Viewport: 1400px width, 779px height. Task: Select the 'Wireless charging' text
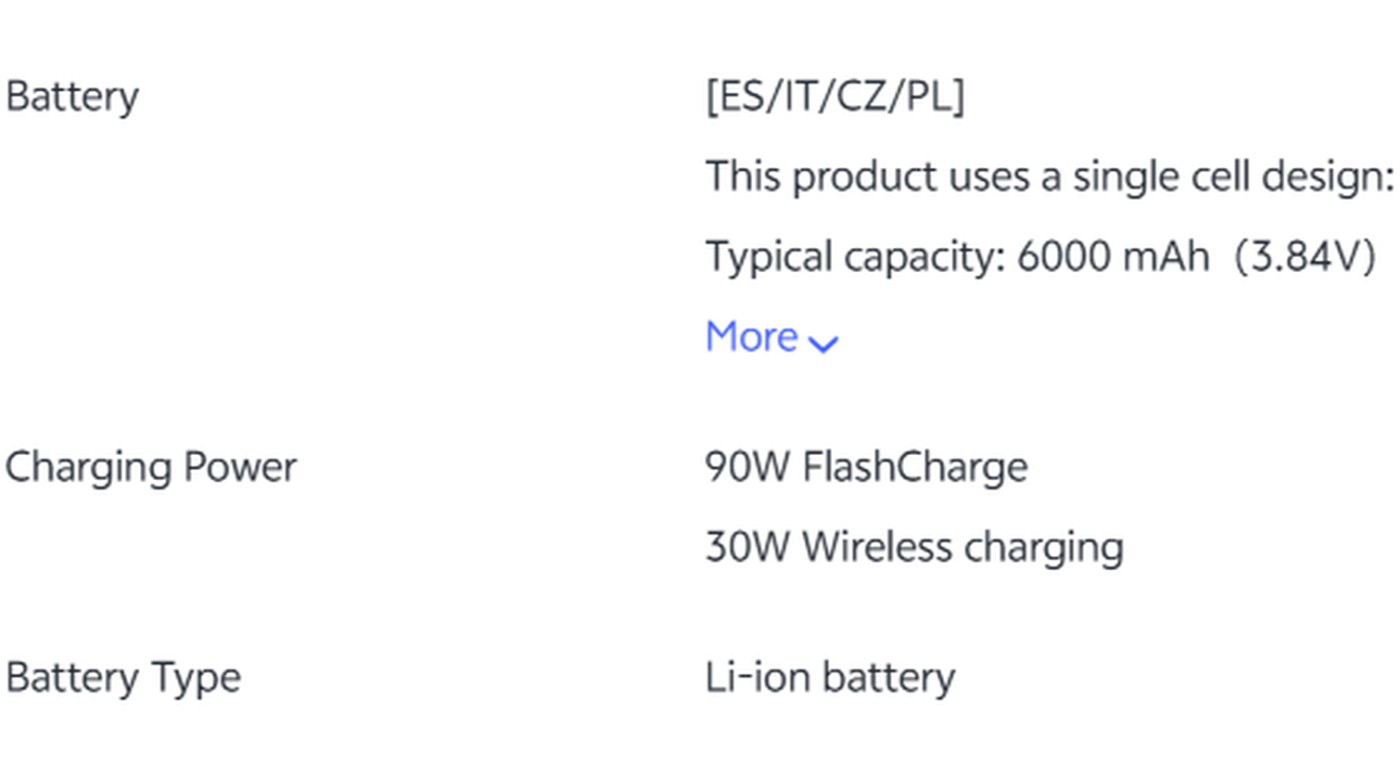963,547
